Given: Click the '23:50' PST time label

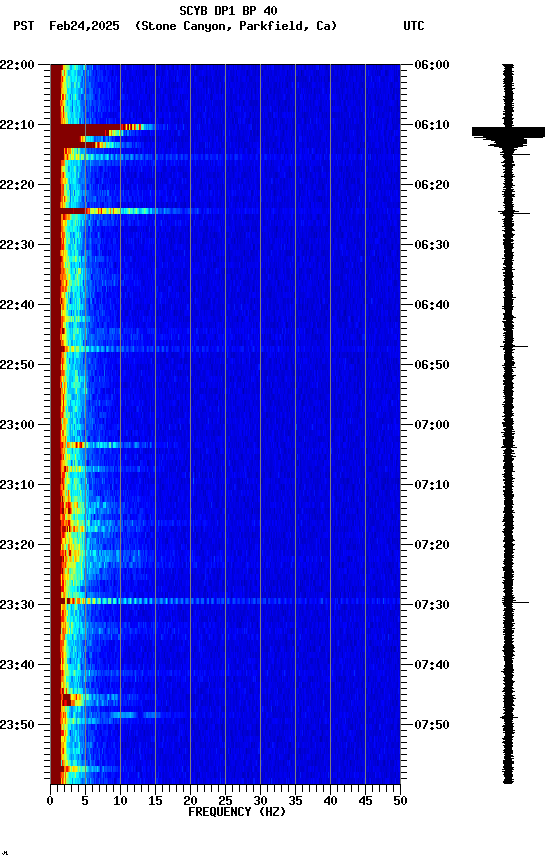Looking at the screenshot, I should coord(17,725).
